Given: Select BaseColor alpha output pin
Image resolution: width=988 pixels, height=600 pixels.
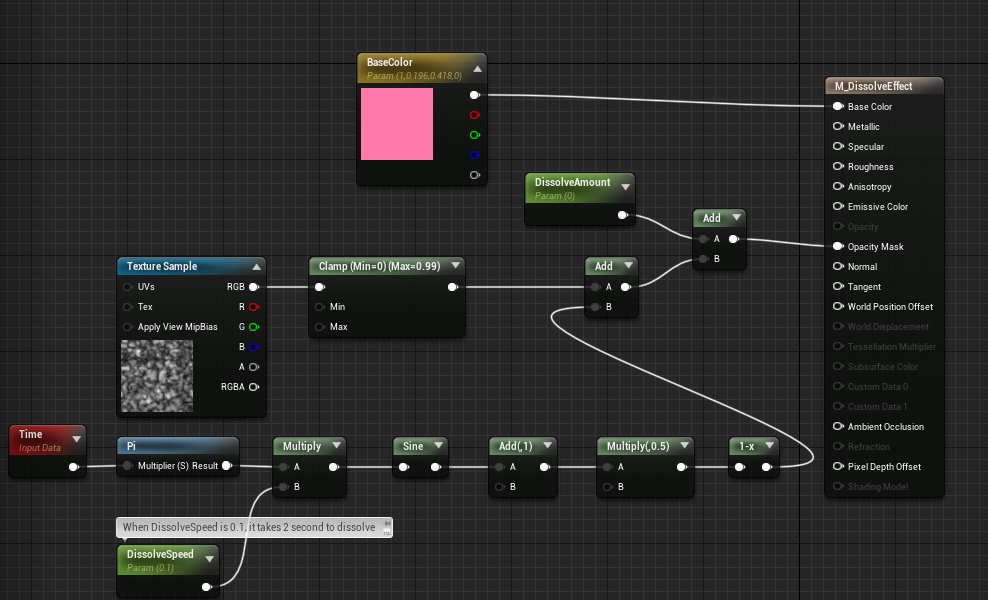Looking at the screenshot, I should point(474,175).
